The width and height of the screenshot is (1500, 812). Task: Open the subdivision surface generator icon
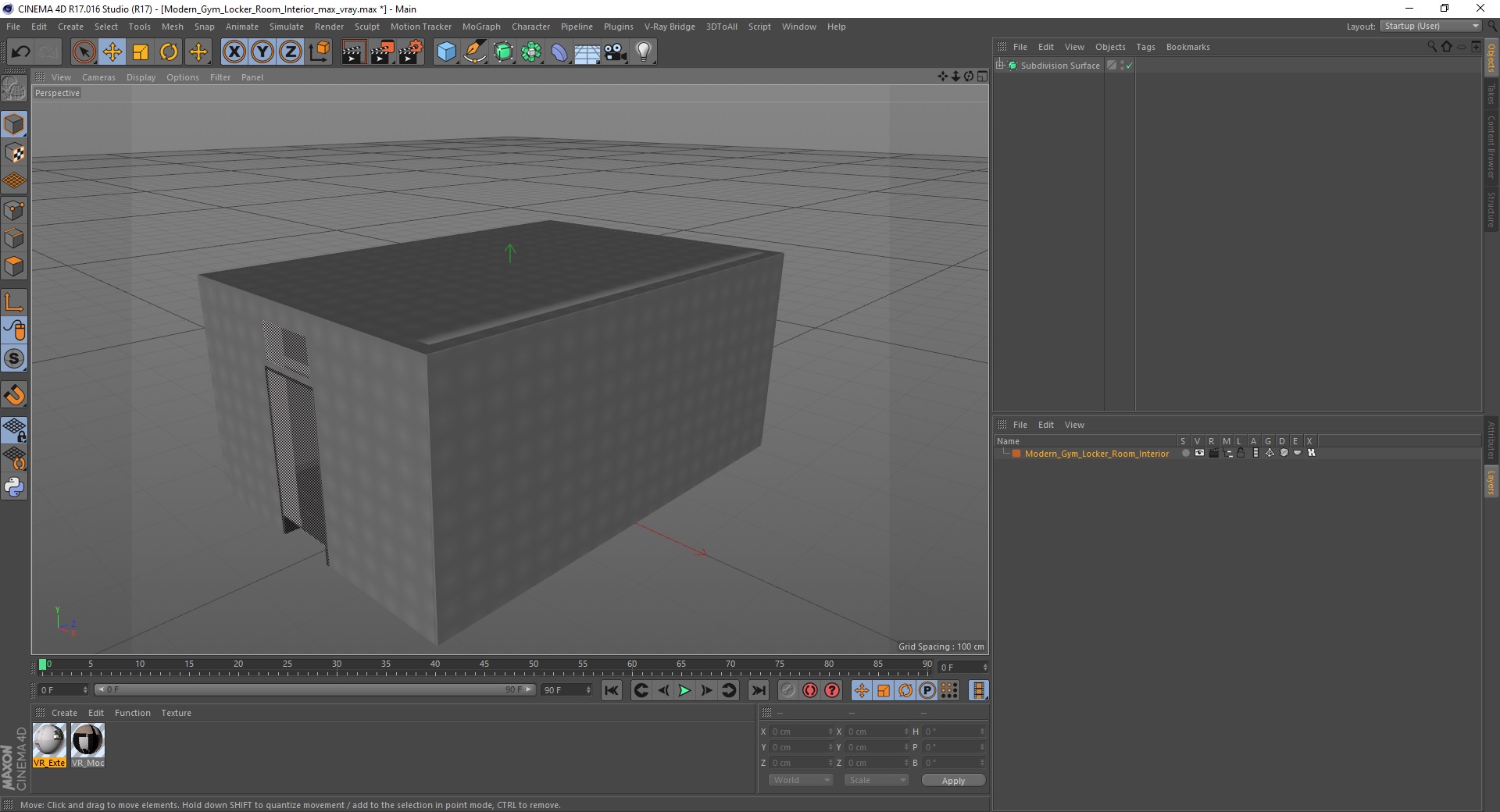[503, 52]
